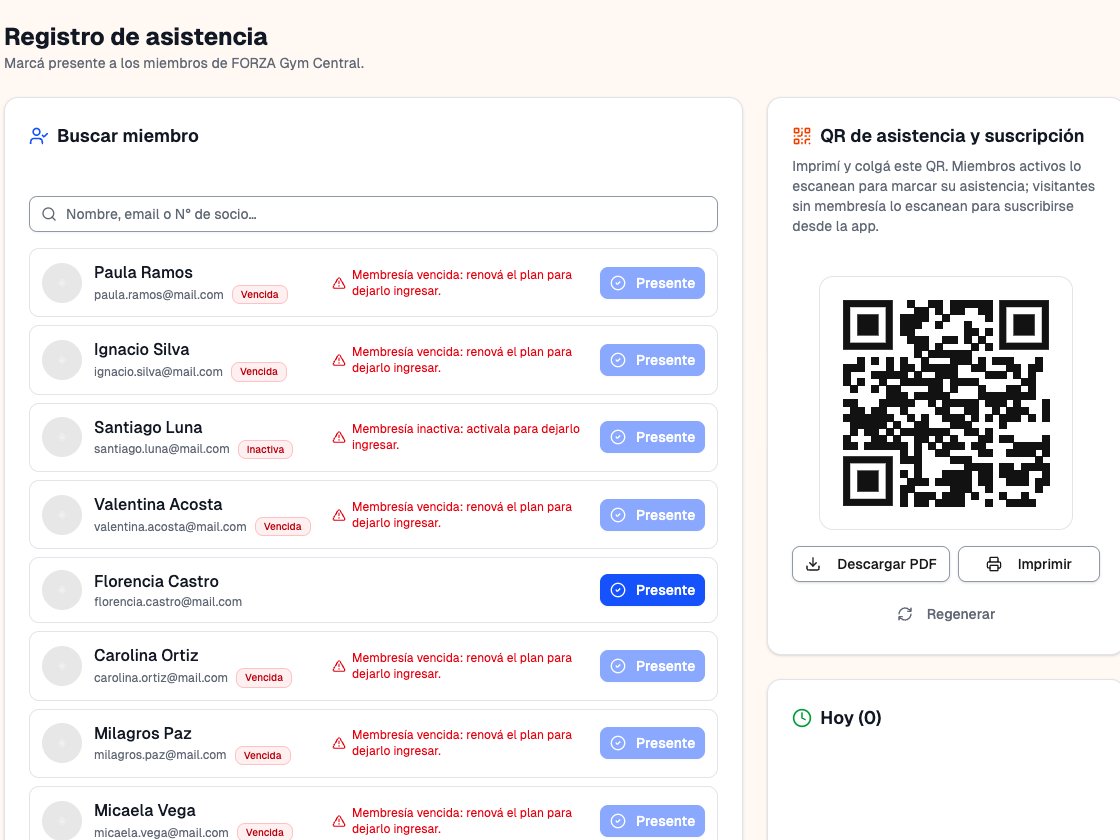Click Presente button for Paula Ramos
Viewport: 1120px width, 840px height.
(x=652, y=283)
